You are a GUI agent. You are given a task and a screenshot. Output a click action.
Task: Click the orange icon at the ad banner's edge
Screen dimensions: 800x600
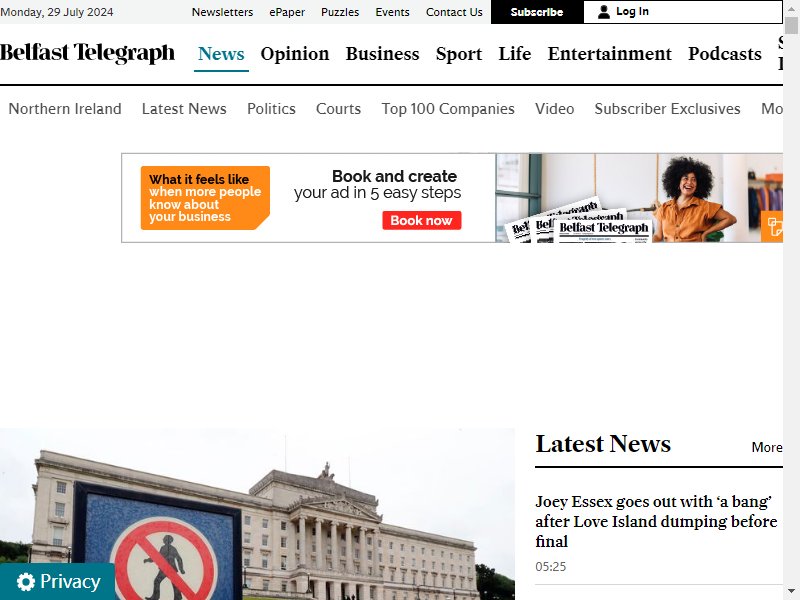772,226
